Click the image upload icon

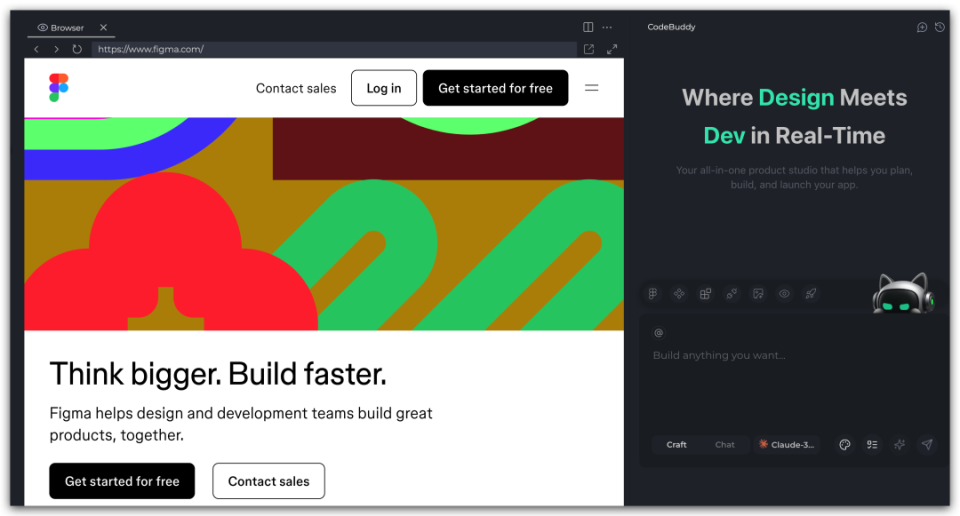tap(758, 294)
